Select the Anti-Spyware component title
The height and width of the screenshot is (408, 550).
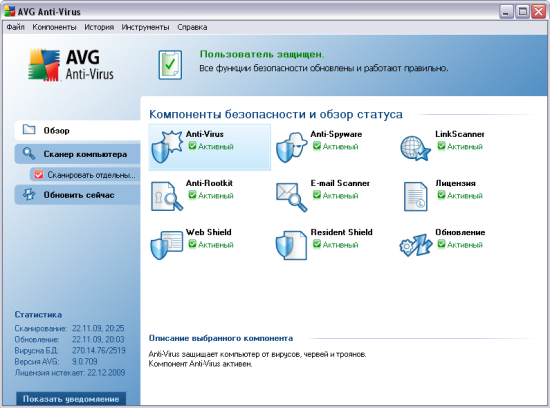(336, 134)
